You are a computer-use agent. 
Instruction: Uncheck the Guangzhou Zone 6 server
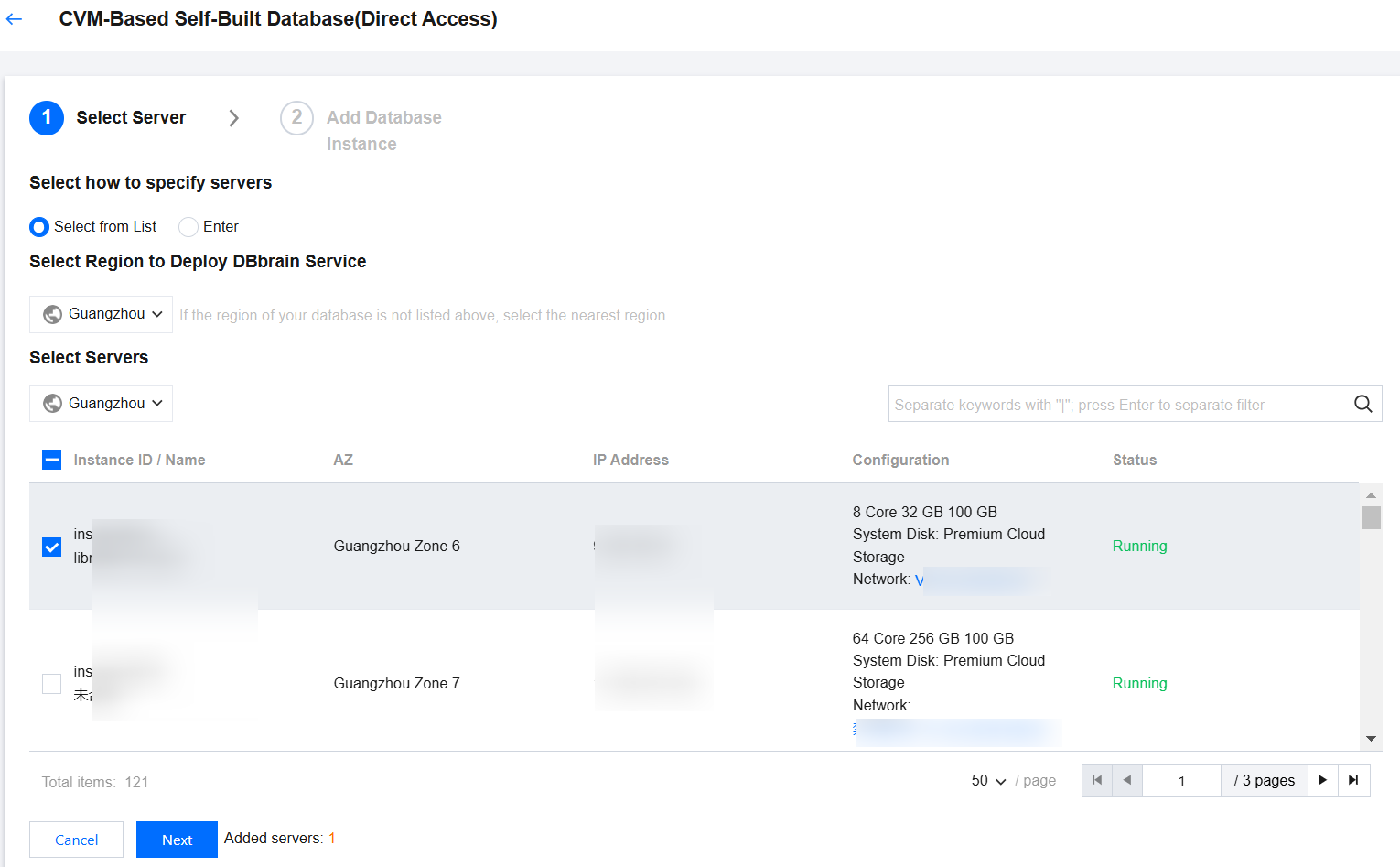(52, 547)
